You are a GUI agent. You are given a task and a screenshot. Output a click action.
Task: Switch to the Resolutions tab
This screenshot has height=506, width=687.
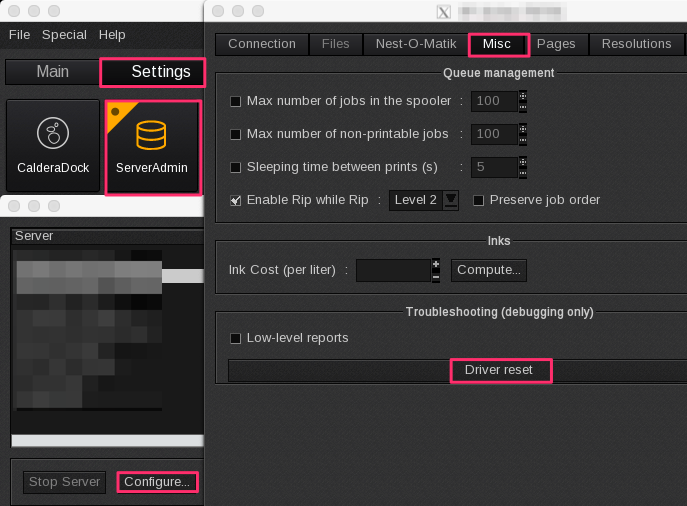coord(636,44)
